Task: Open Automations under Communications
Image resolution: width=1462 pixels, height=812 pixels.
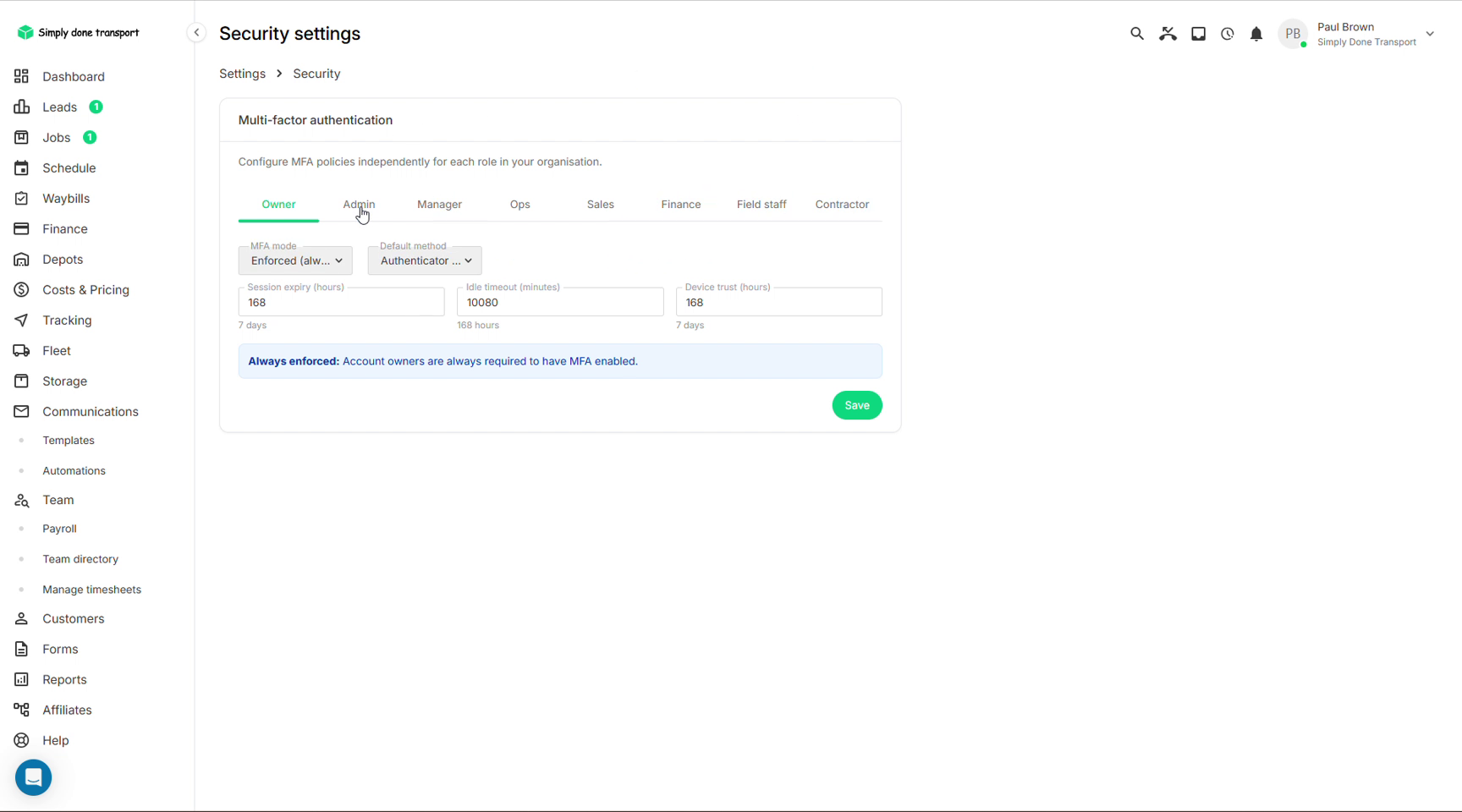Action: coord(74,471)
